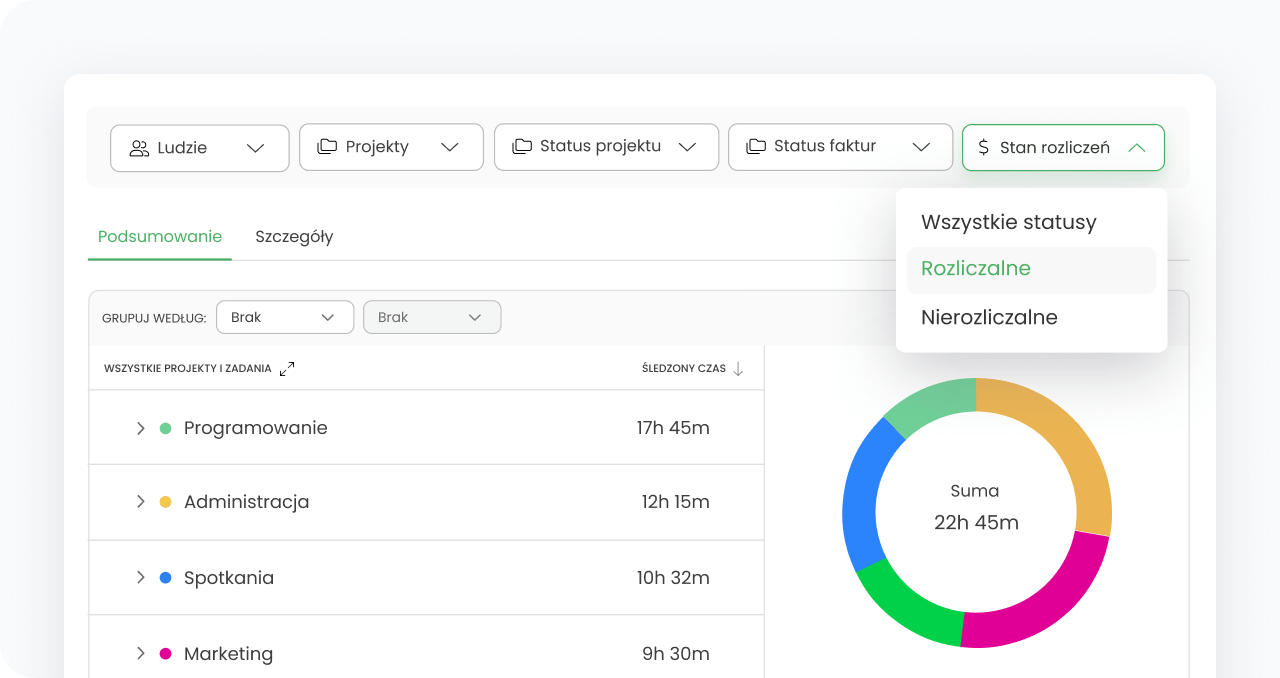
Task: Choose Wszystkie statusy from the menu
Action: [x=1008, y=222]
